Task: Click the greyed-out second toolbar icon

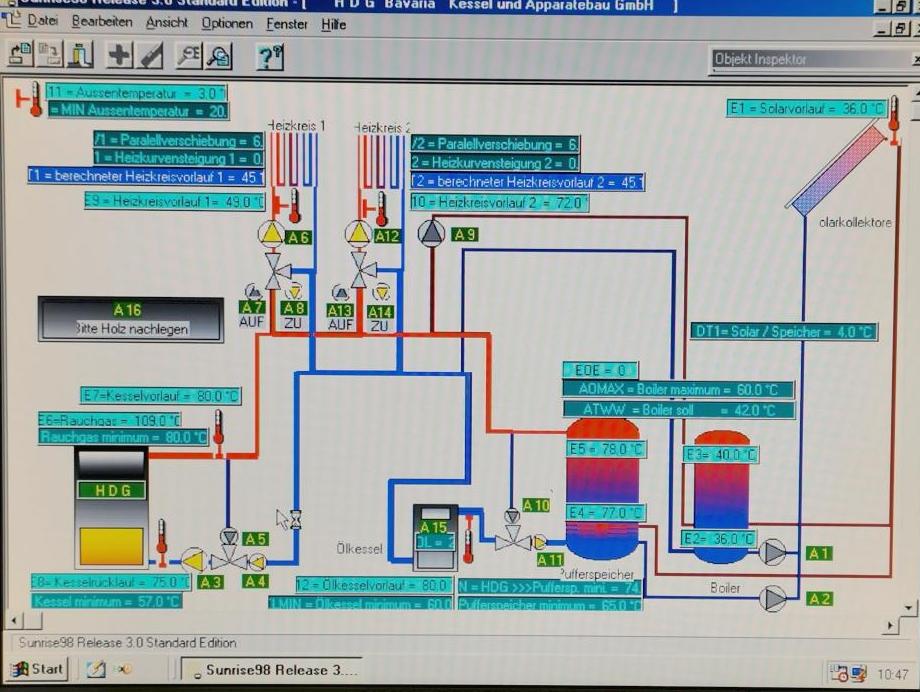Action: (x=50, y=55)
